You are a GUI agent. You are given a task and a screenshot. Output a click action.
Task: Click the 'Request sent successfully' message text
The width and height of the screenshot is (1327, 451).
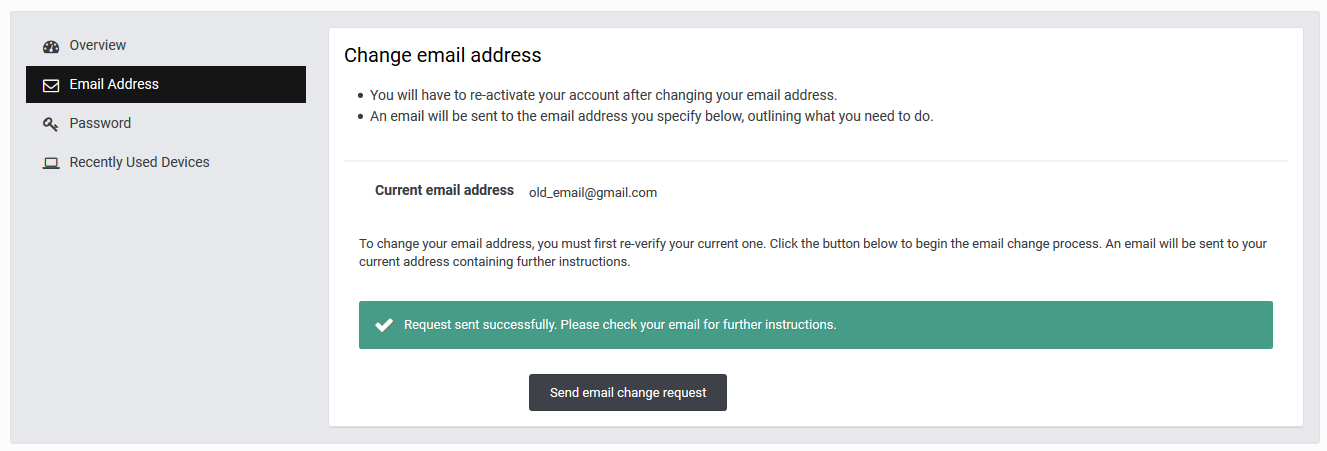click(620, 325)
